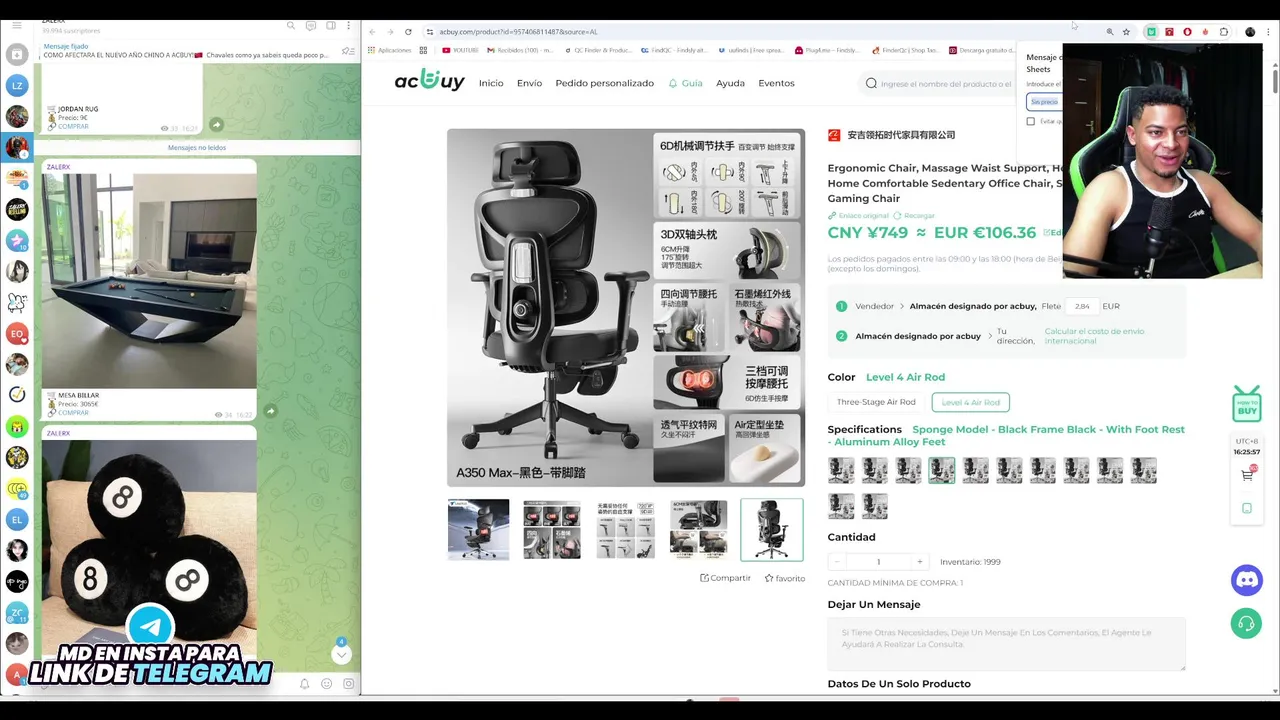Image resolution: width=1280 pixels, height=720 pixels.
Task: Select the highlighted fourth specification swatch
Action: coord(941,470)
